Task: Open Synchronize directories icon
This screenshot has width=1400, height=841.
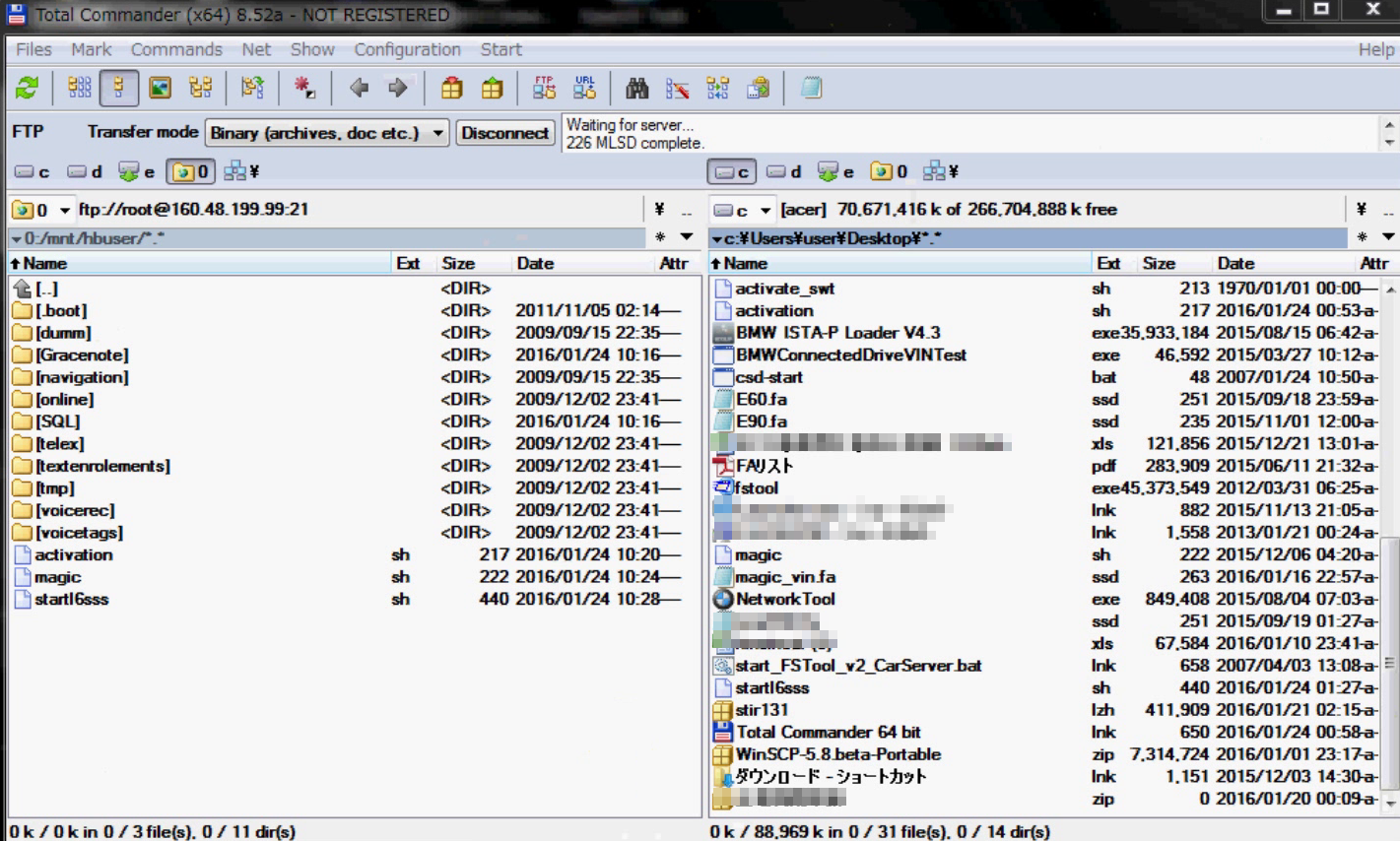Action: click(x=718, y=89)
